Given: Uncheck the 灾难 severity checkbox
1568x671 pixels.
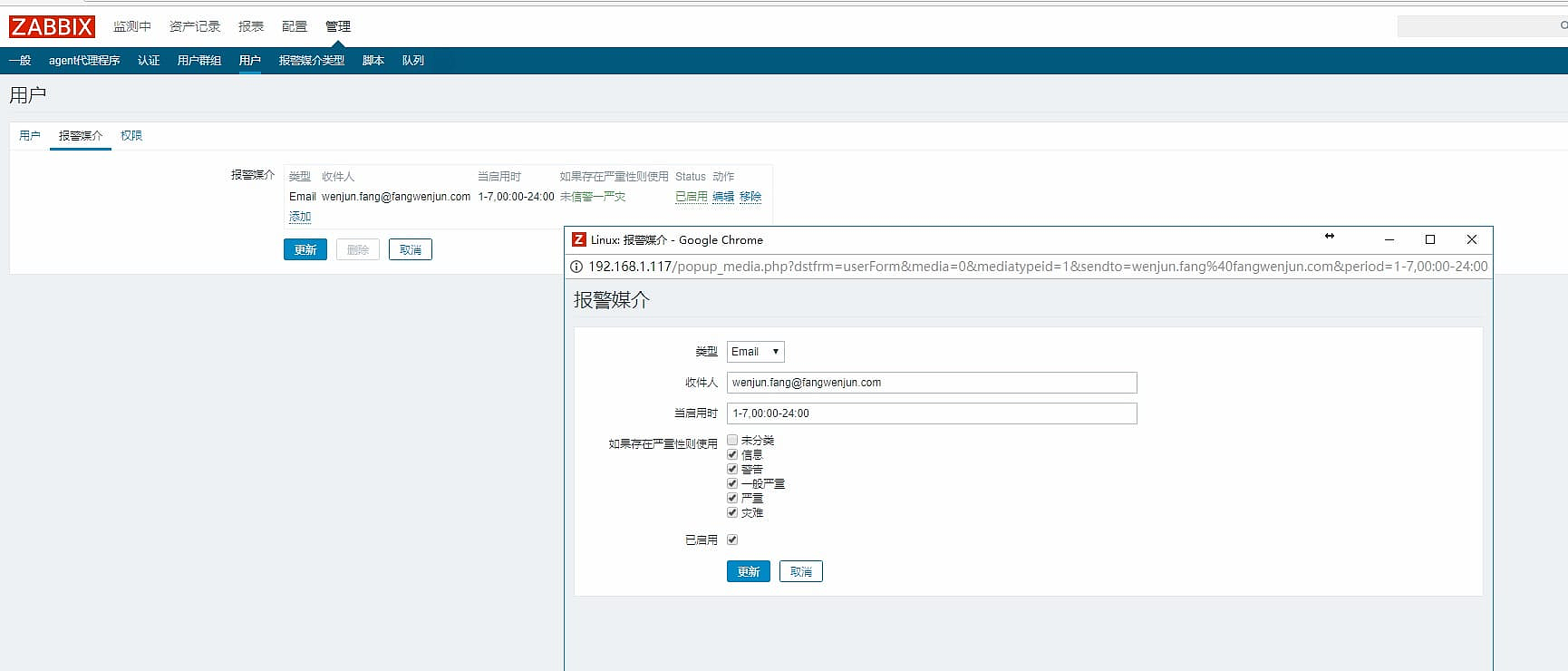Looking at the screenshot, I should tap(732, 512).
